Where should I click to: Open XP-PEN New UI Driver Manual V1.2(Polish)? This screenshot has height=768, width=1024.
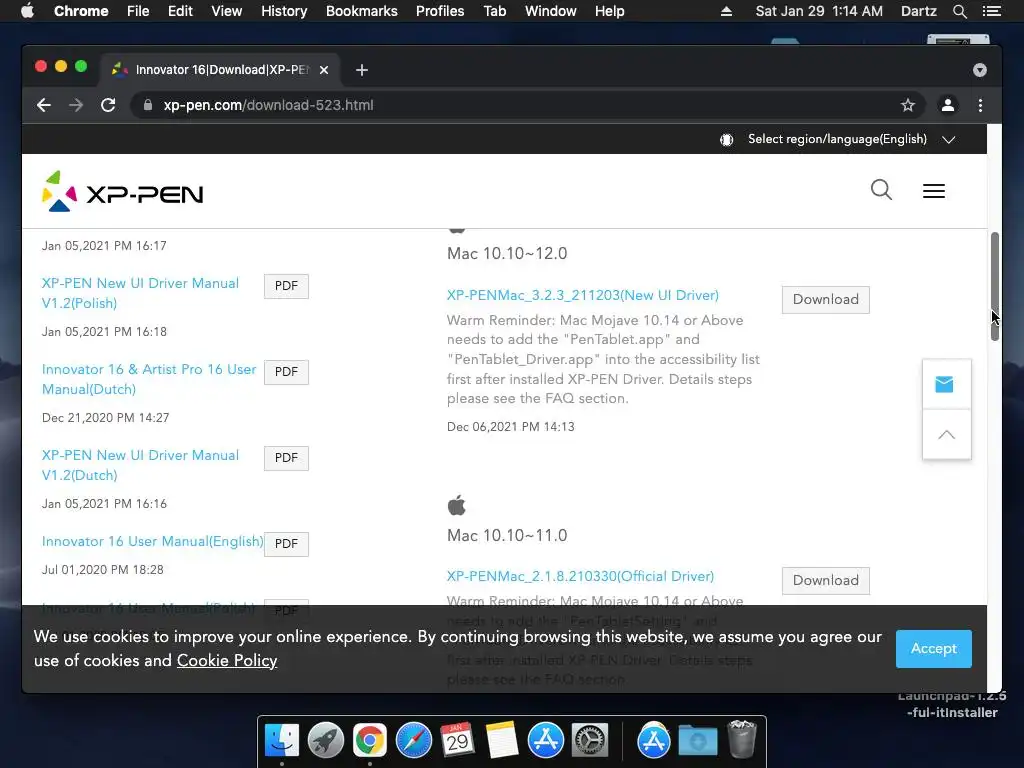(x=140, y=293)
